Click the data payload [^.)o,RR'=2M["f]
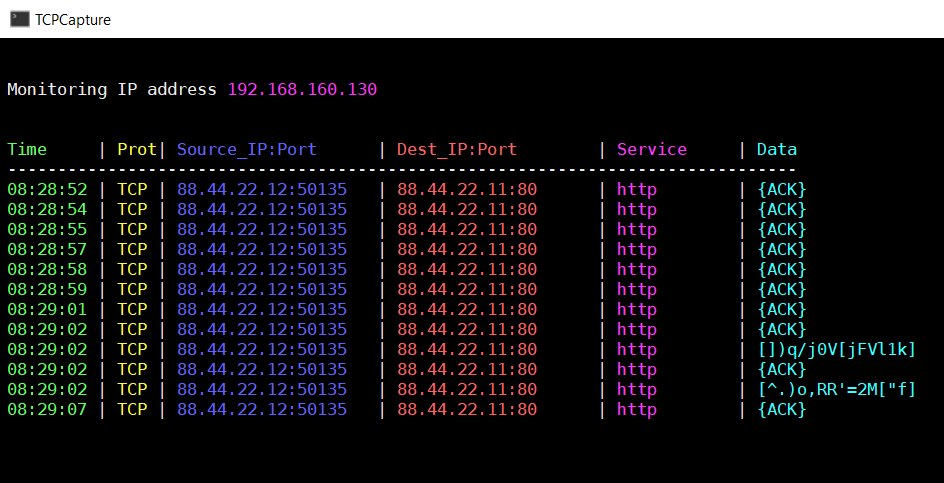Screen dimensions: 944x483 tap(837, 390)
